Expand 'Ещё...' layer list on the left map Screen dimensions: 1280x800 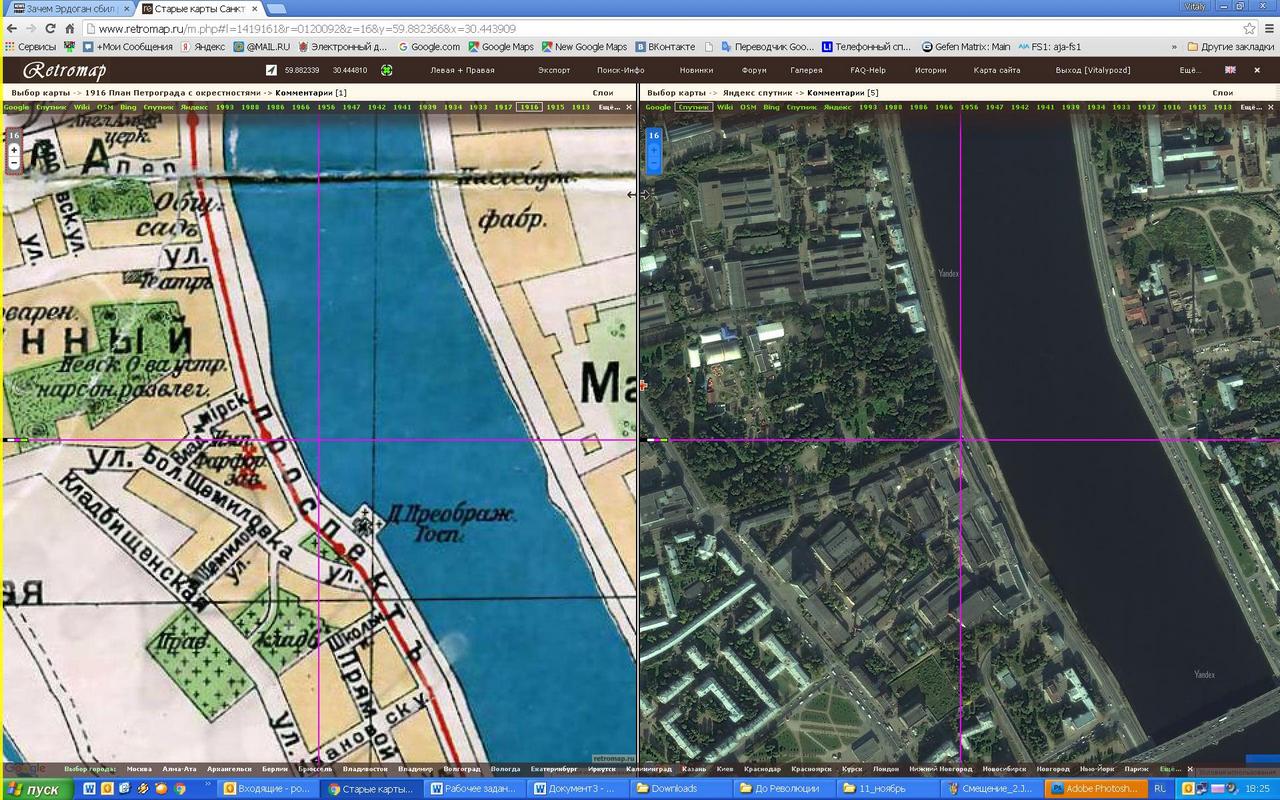coord(609,107)
